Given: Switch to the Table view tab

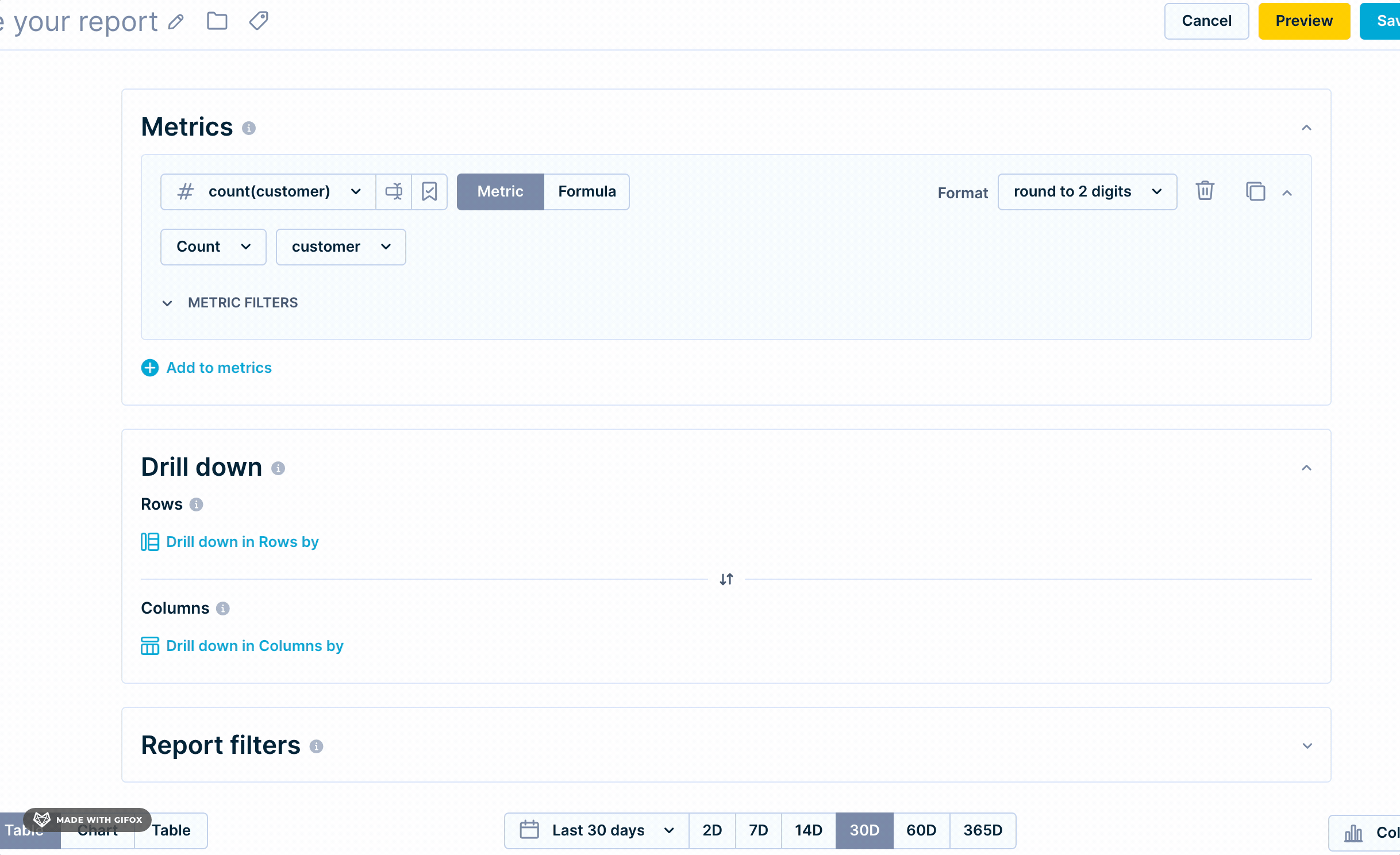Looking at the screenshot, I should [x=171, y=830].
